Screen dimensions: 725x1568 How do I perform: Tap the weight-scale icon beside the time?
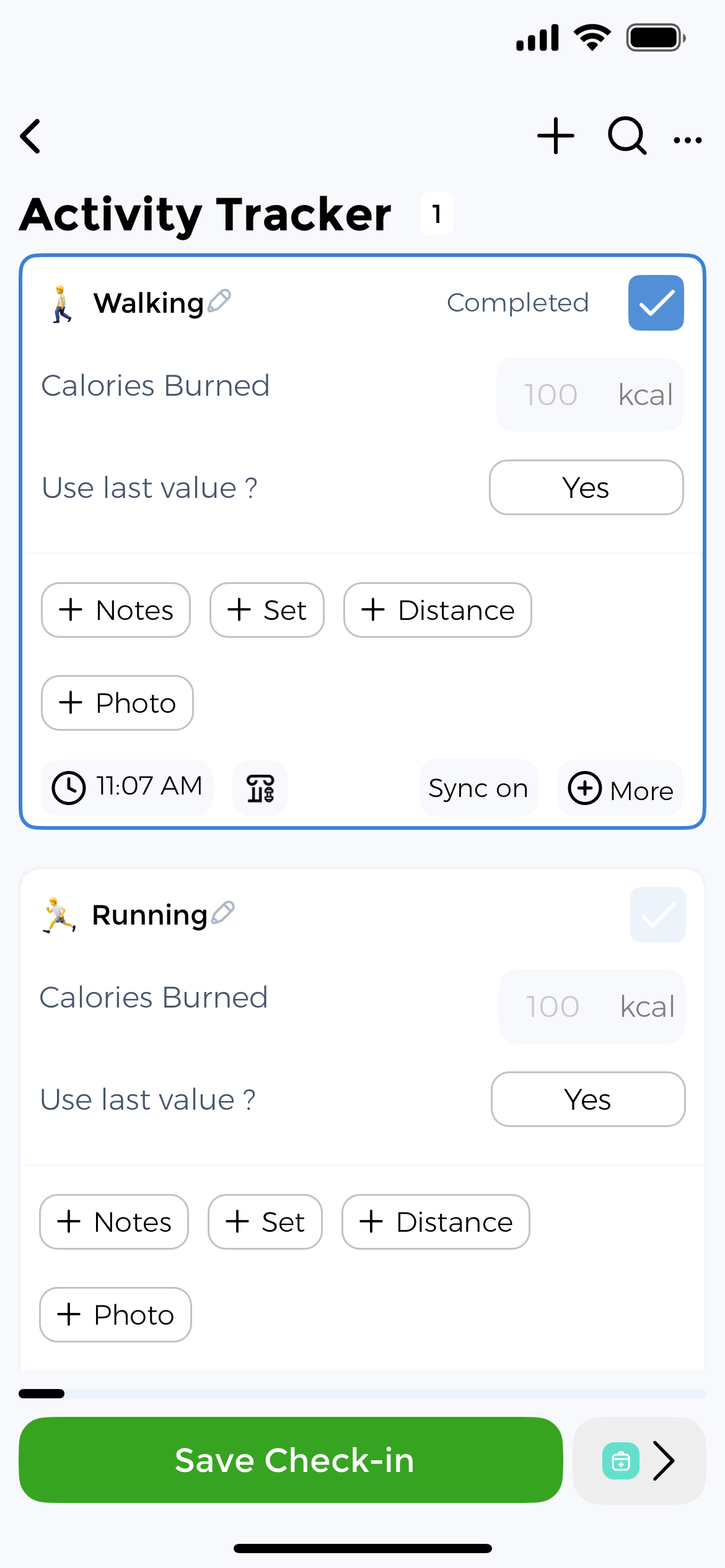tap(260, 788)
